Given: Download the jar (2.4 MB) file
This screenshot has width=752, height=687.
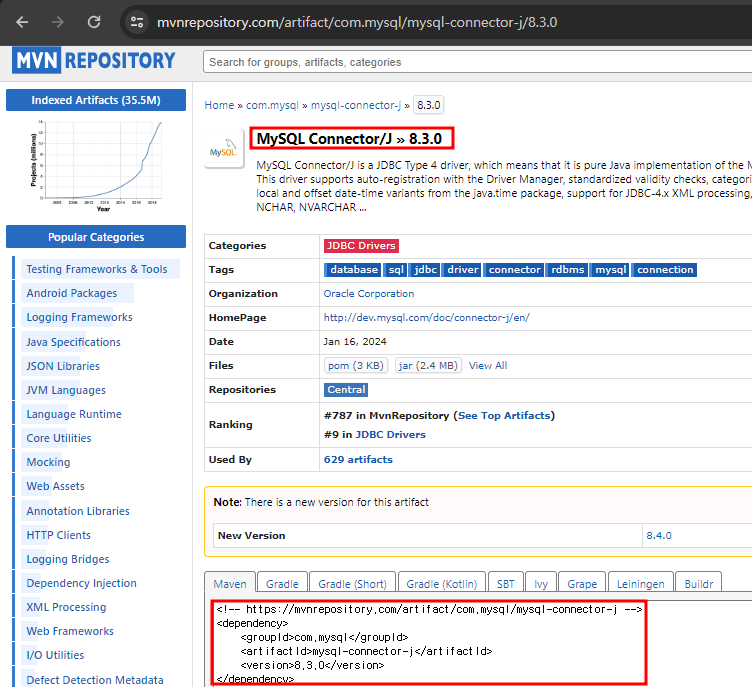Looking at the screenshot, I should (428, 366).
